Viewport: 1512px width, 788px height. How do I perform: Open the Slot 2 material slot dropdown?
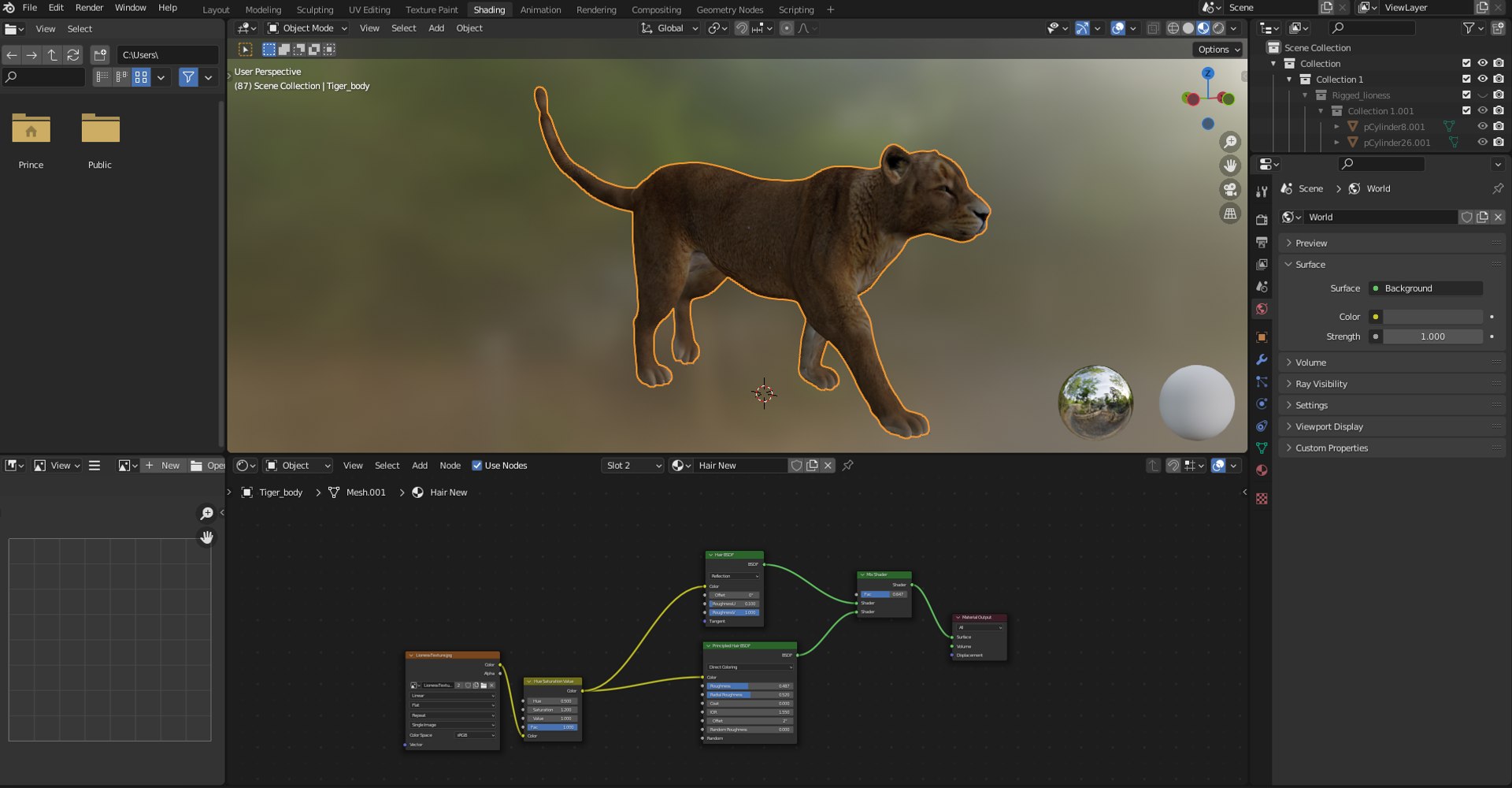click(x=633, y=466)
